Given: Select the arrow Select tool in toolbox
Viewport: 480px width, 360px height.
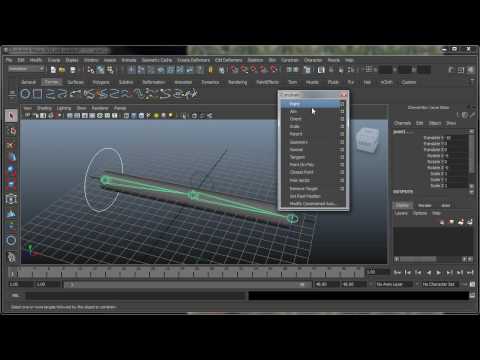Looking at the screenshot, I should [11, 116].
